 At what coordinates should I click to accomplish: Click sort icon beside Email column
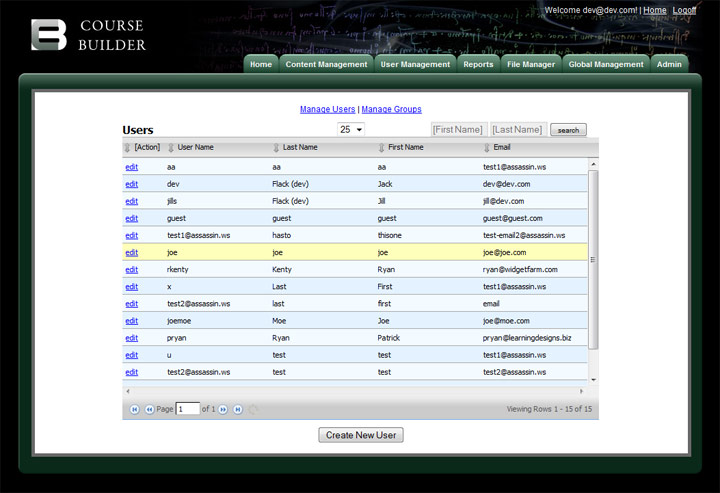(x=487, y=148)
